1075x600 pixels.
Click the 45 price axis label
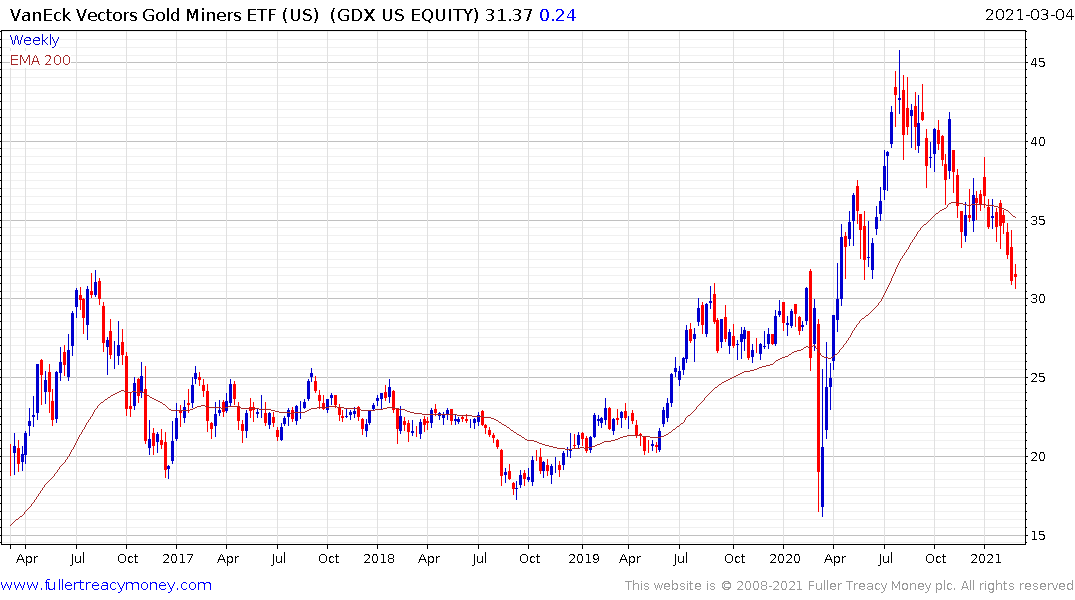[x=1037, y=62]
